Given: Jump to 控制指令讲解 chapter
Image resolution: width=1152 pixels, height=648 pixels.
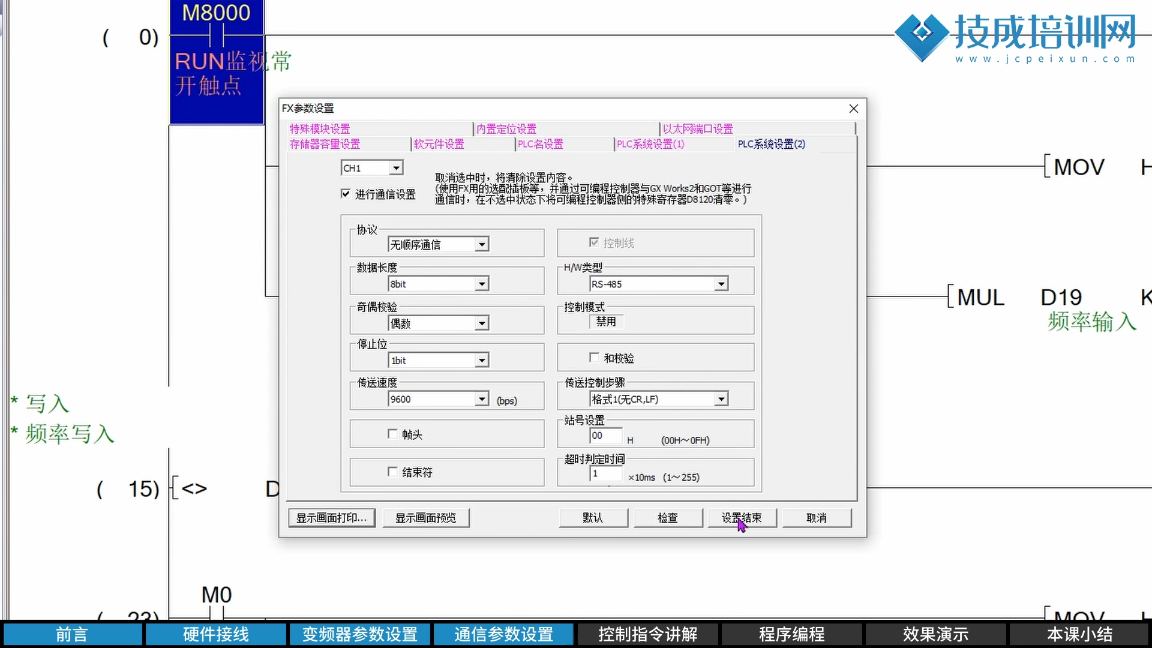Looking at the screenshot, I should (648, 634).
